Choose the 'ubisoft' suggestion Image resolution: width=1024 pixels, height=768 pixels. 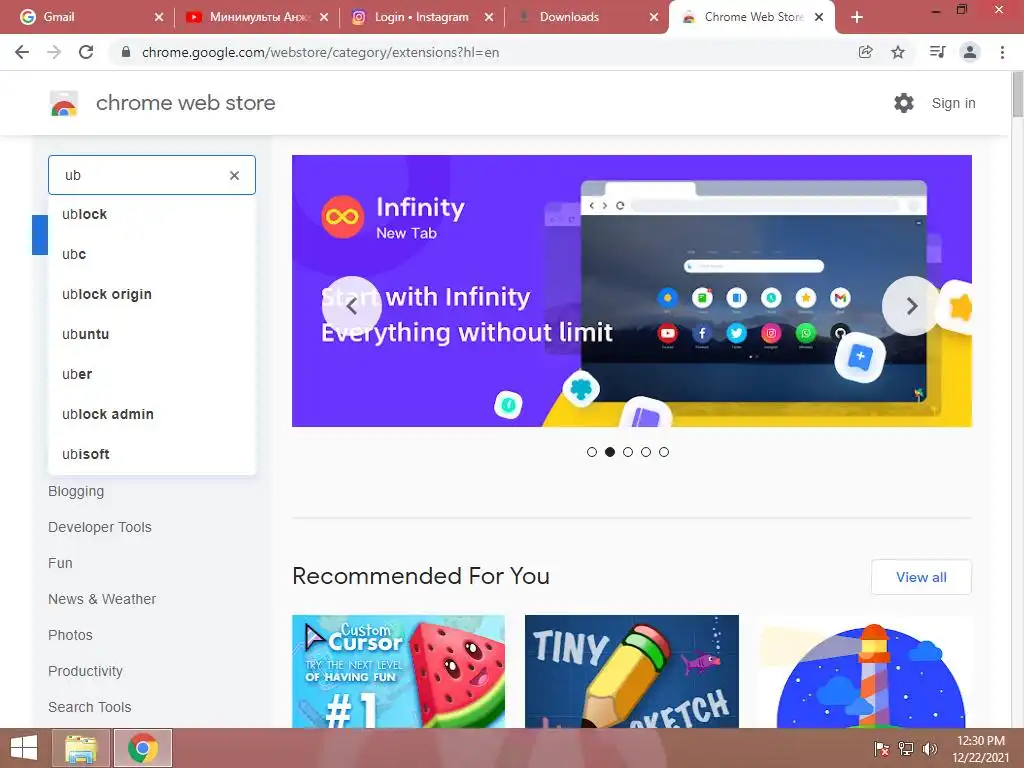click(x=152, y=454)
